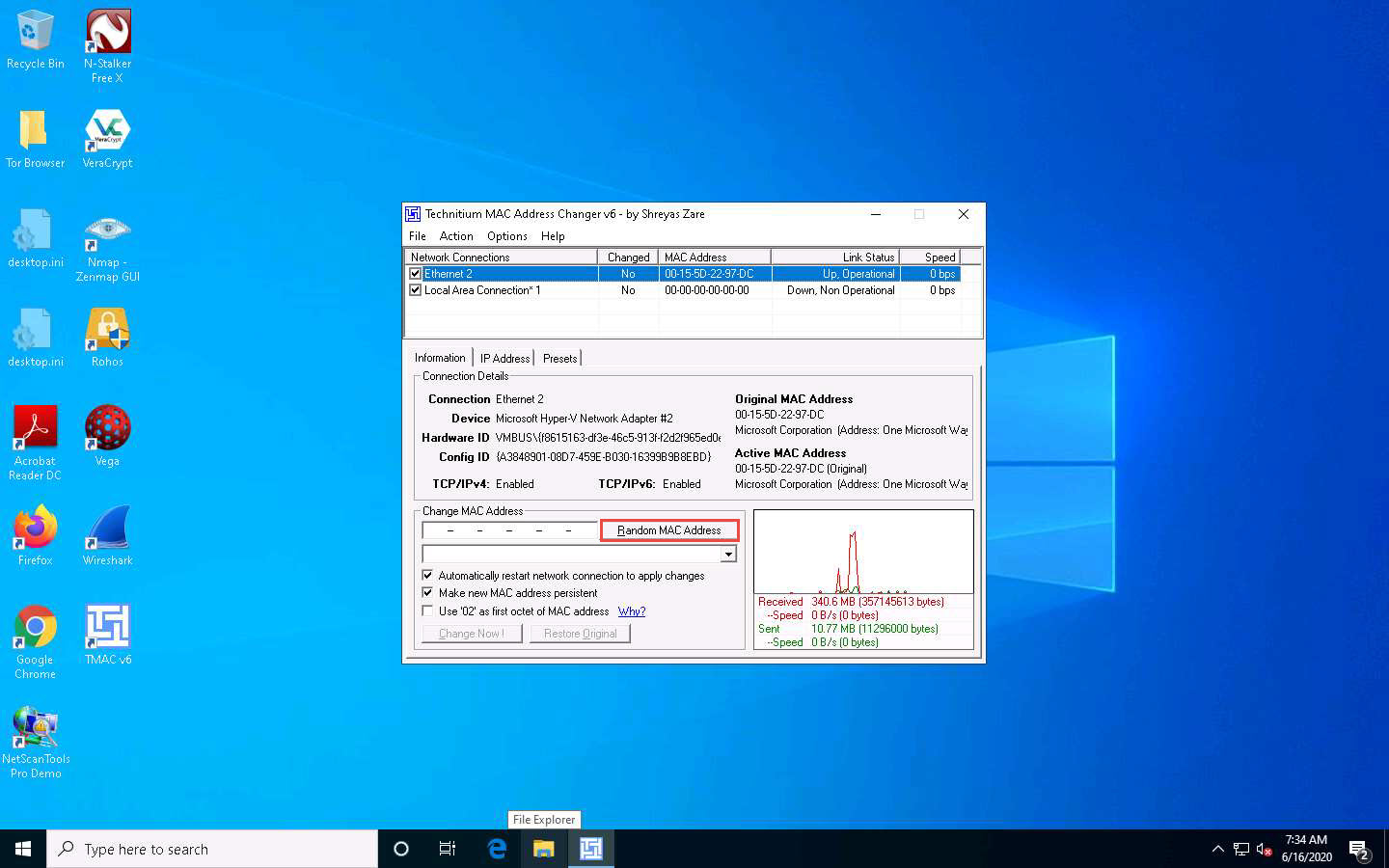This screenshot has width=1389, height=868.
Task: Open the Tor Browser folder icon
Action: (35, 138)
